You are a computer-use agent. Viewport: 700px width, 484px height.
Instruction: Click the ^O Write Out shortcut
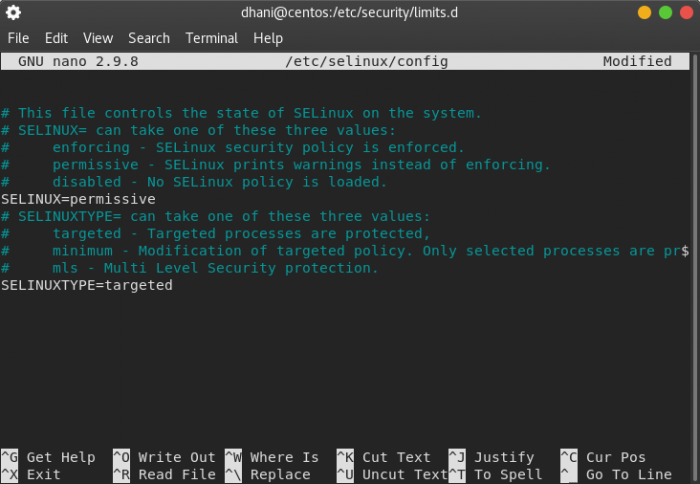click(x=164, y=457)
